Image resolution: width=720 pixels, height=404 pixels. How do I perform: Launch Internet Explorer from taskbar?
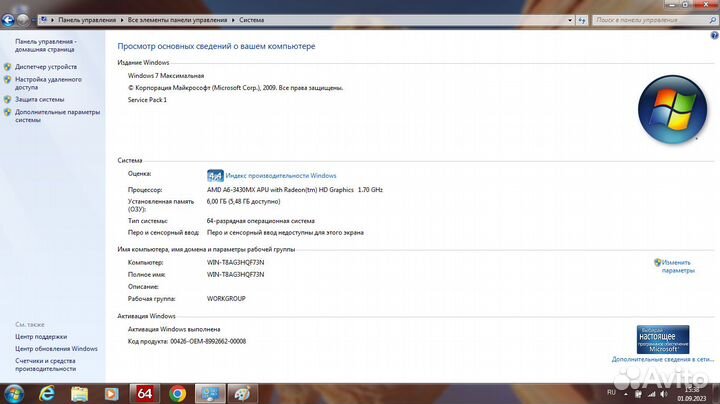tap(47, 394)
